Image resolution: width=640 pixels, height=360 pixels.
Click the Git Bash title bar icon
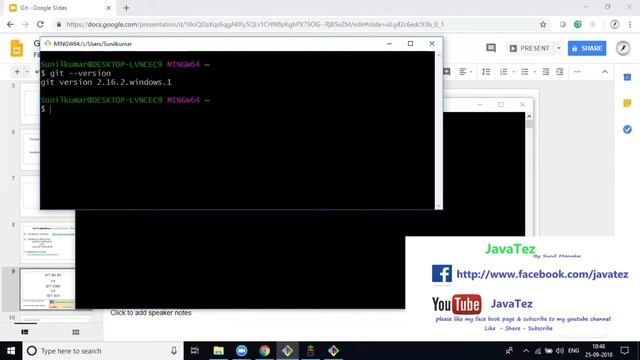coord(48,43)
